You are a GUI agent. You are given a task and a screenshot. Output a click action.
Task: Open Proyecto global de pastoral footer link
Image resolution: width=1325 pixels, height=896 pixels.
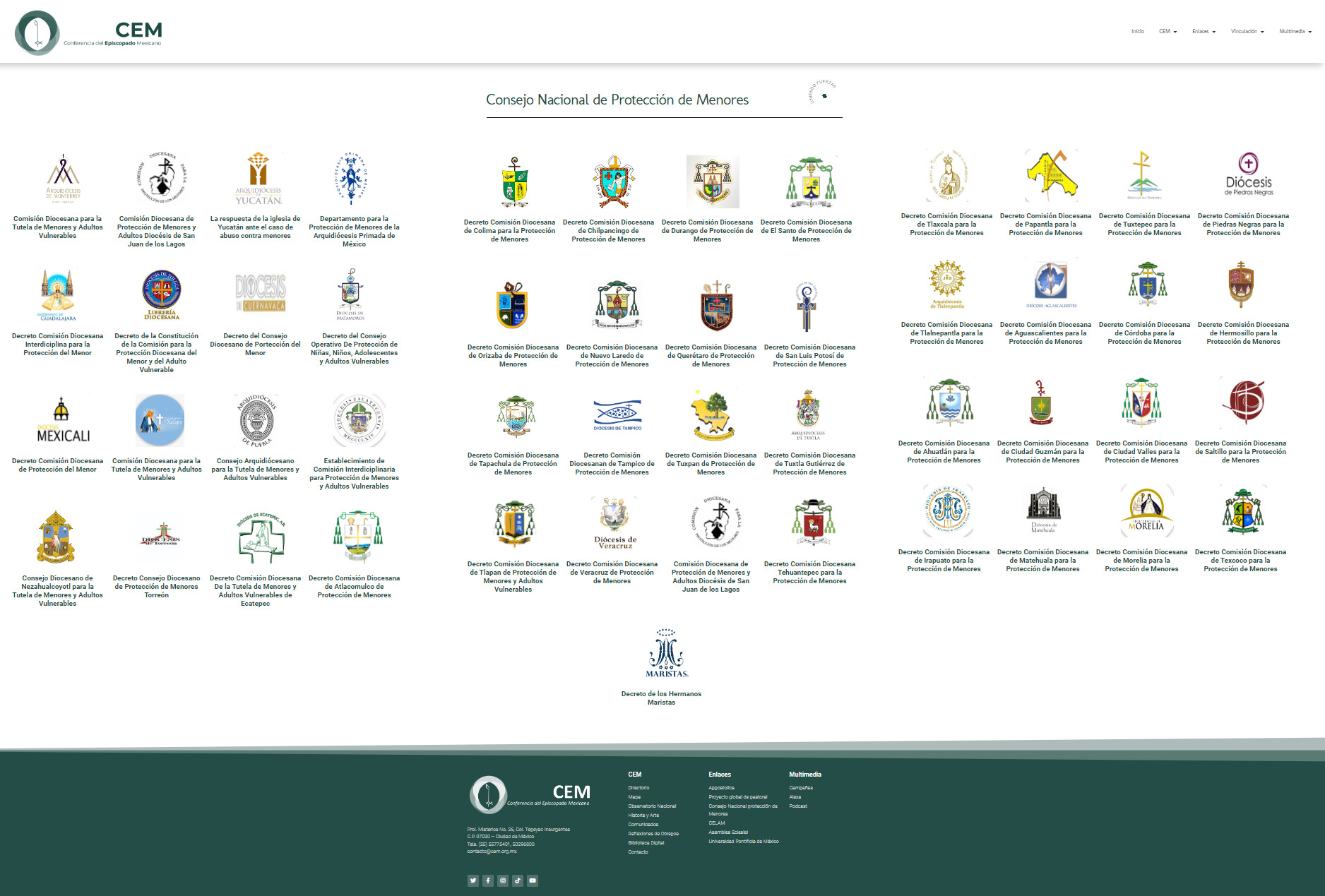click(x=737, y=797)
